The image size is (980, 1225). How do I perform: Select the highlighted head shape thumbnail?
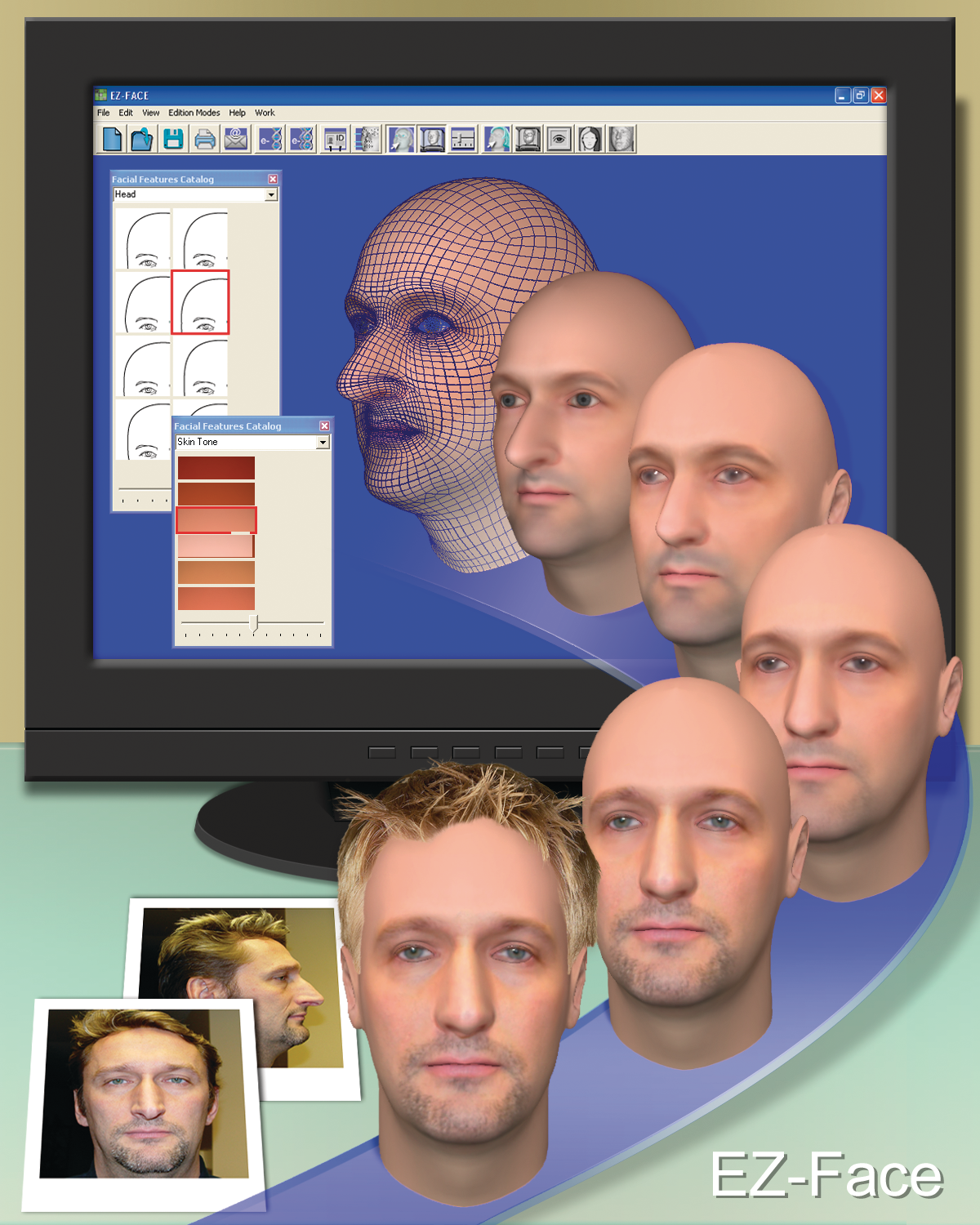coord(200,301)
